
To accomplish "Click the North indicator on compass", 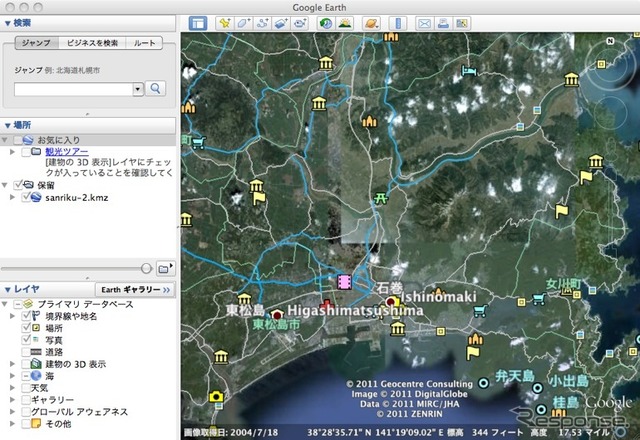I will [x=610, y=41].
